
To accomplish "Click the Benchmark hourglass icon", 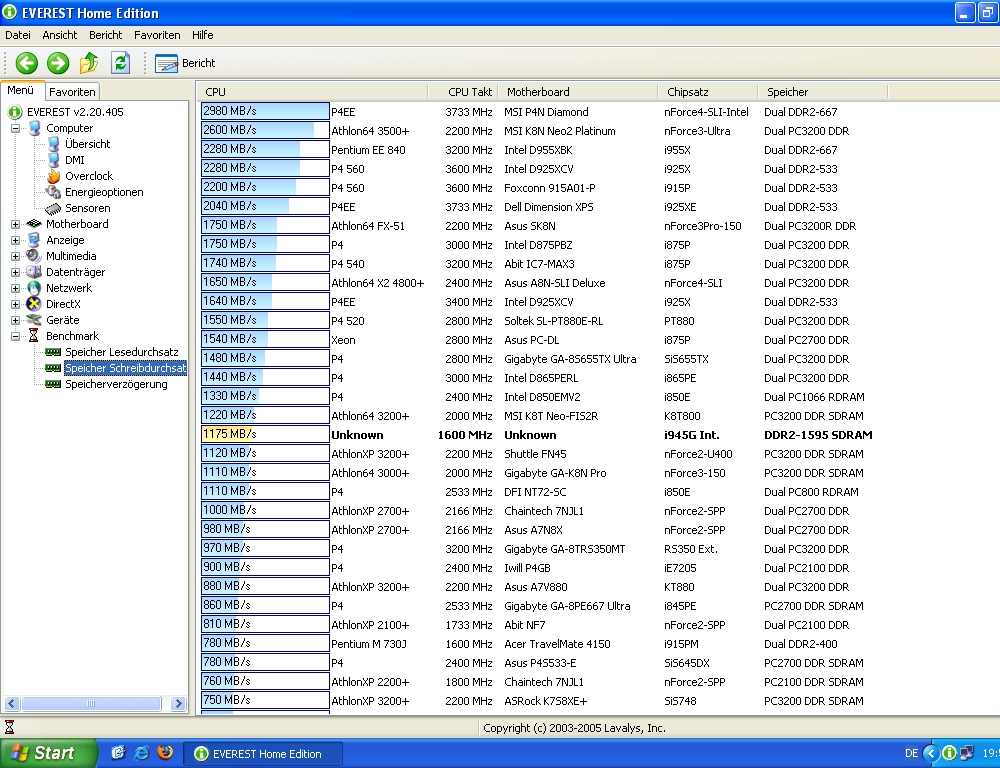I will [x=34, y=336].
